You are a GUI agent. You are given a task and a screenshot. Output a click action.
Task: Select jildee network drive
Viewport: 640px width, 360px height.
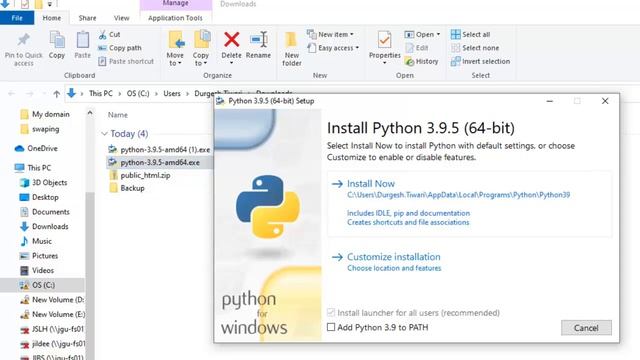(x=52, y=344)
